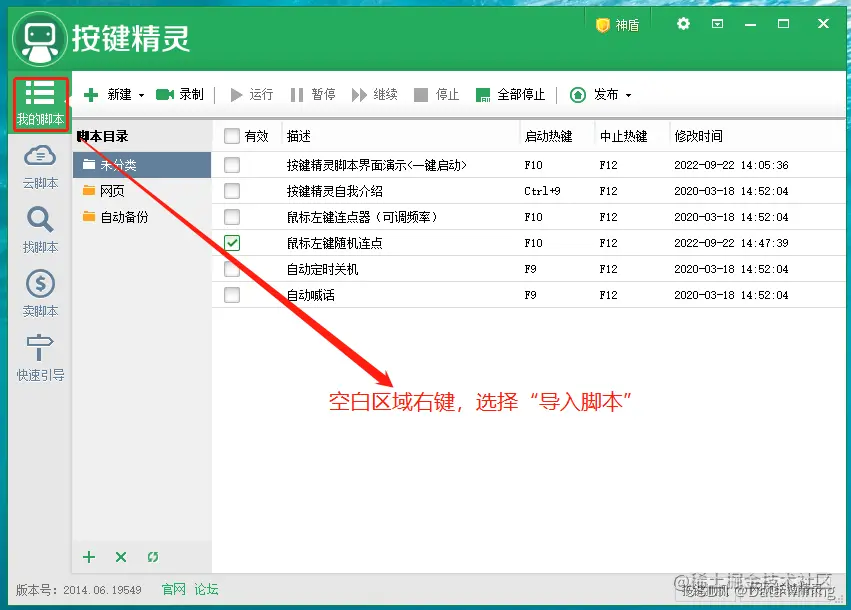Click the version number 2014.06.19549 text
Image resolution: width=851 pixels, height=610 pixels.
(x=102, y=590)
